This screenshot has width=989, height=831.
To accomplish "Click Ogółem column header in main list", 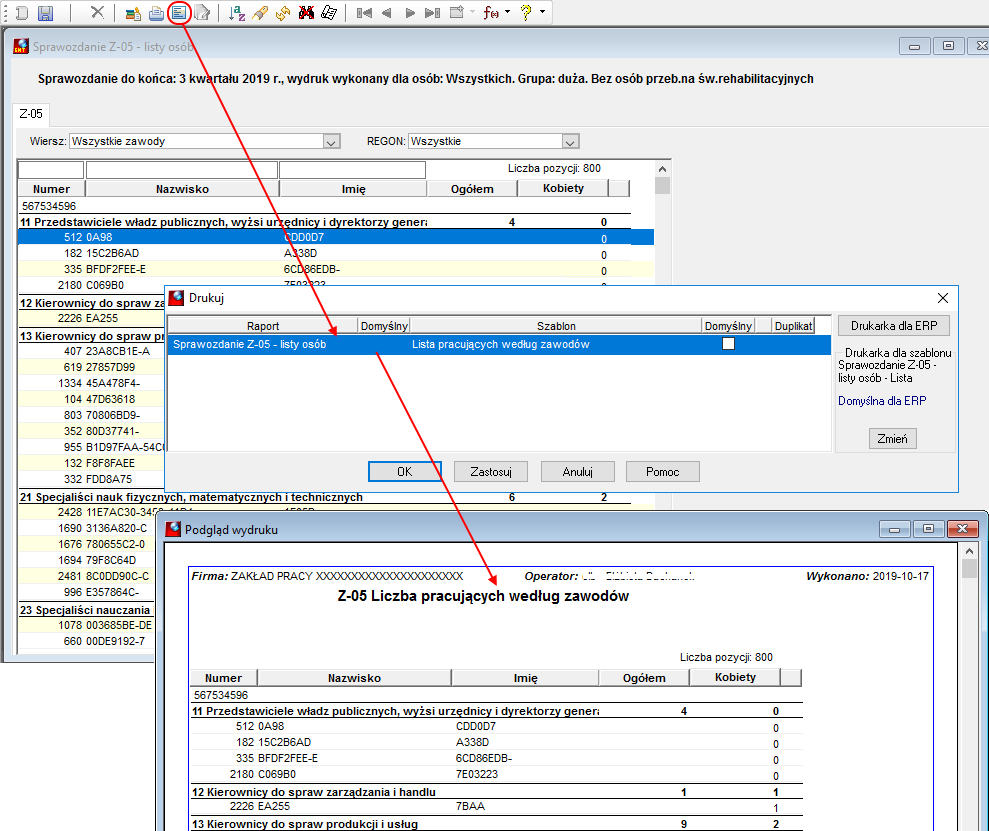I will point(472,189).
